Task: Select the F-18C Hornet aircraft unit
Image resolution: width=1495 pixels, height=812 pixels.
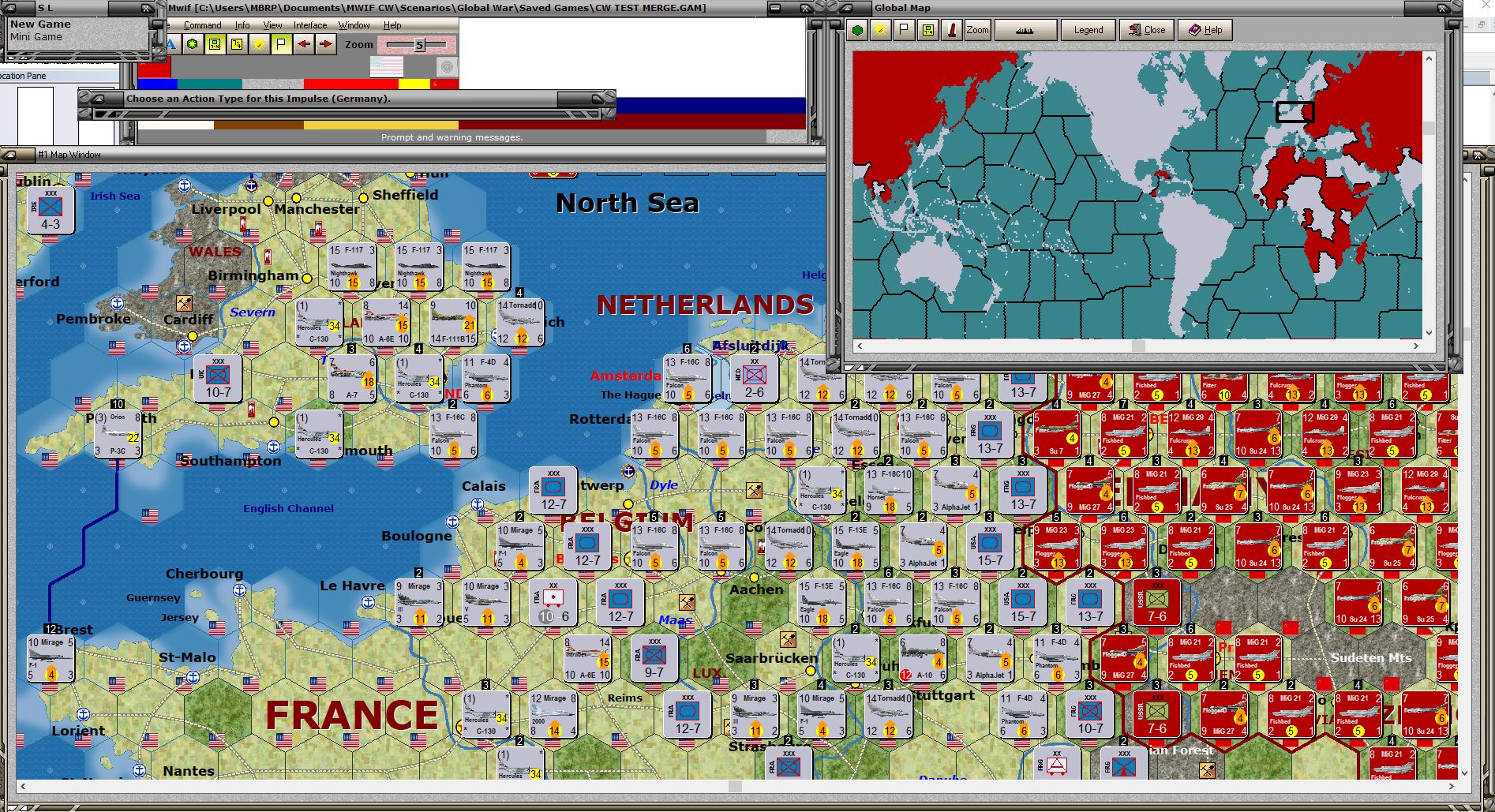Action: [889, 490]
